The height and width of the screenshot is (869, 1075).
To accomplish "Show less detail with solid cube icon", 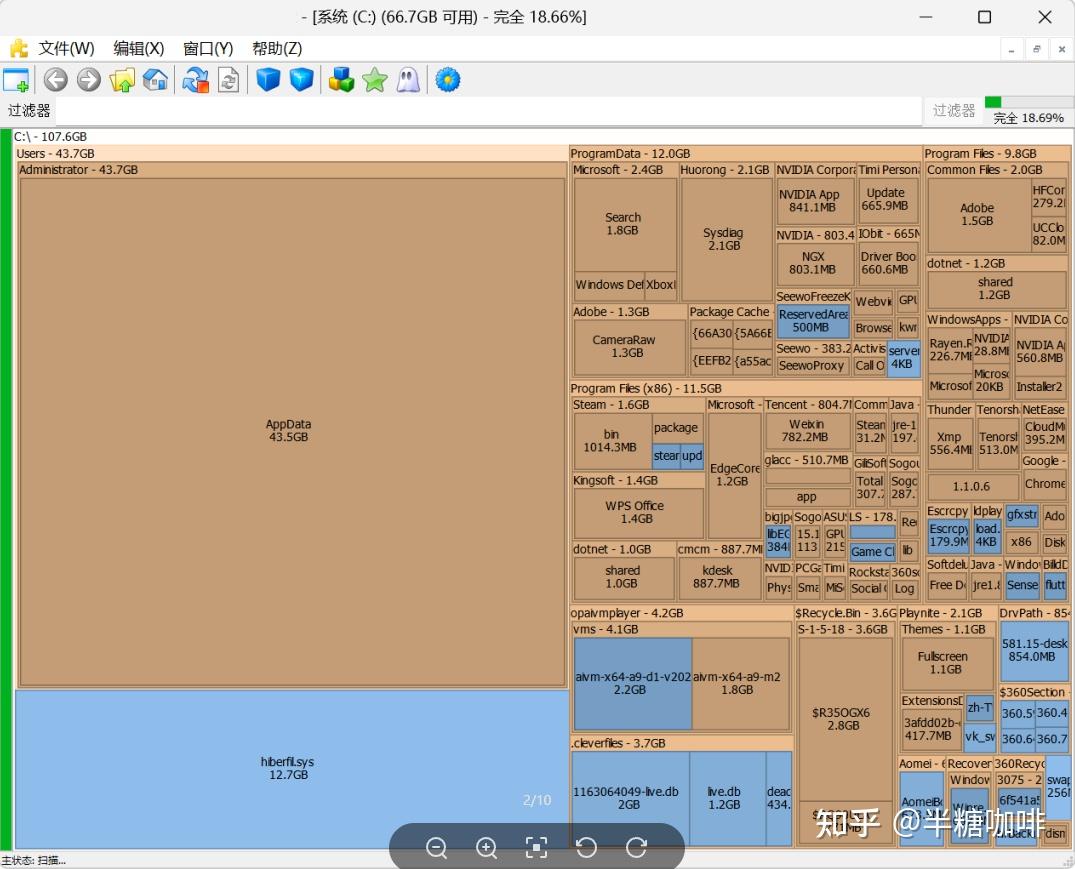I will click(268, 79).
